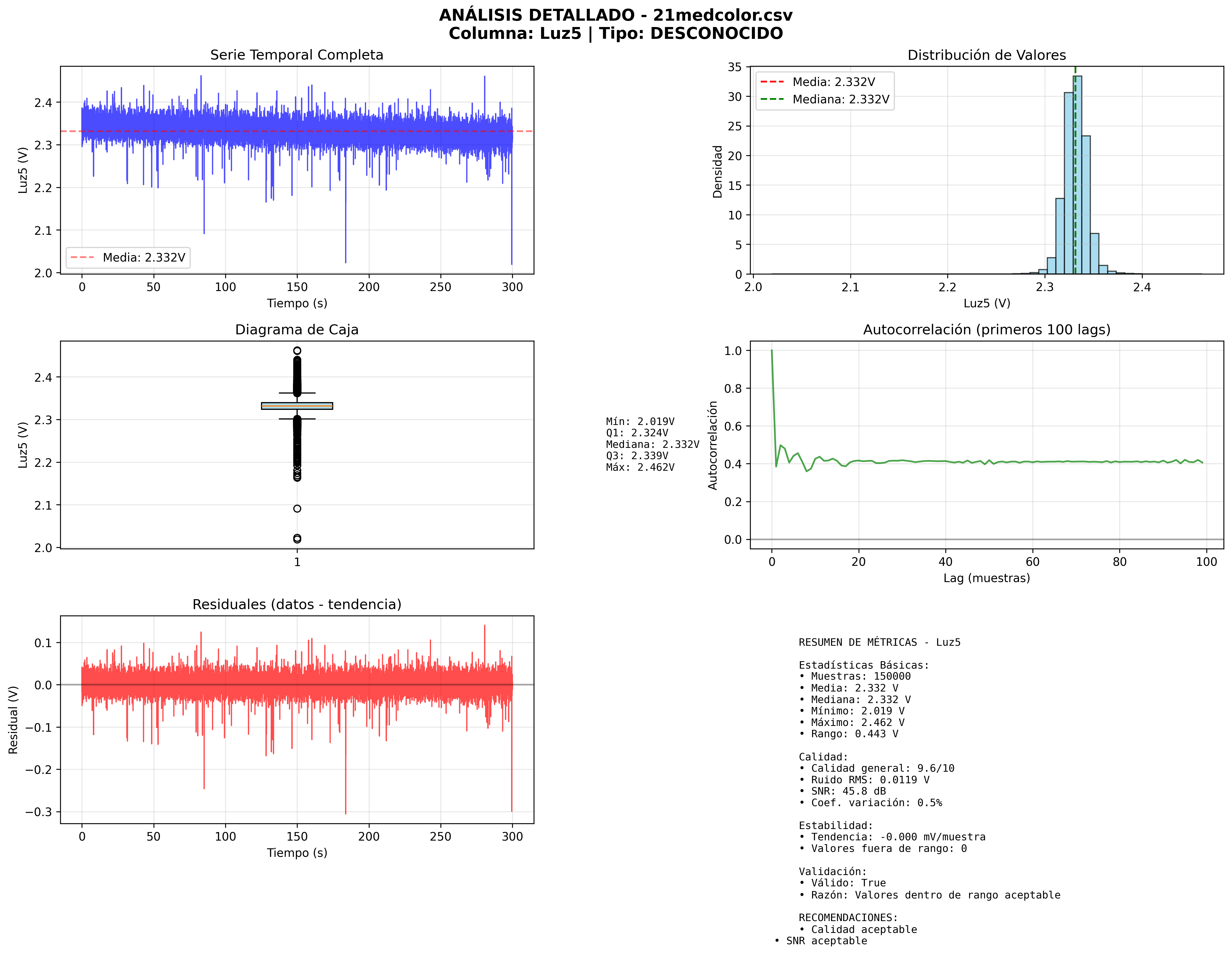Image resolution: width=1232 pixels, height=966 pixels.
Task: Click the autocorrelation title text
Action: (986, 330)
